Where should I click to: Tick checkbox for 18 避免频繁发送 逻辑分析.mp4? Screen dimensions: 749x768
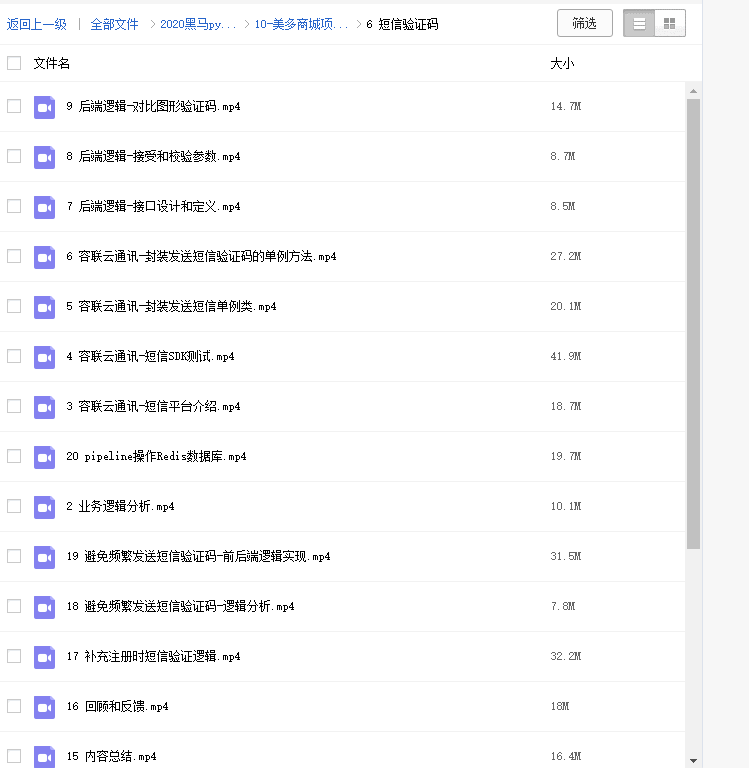pyautogui.click(x=14, y=606)
